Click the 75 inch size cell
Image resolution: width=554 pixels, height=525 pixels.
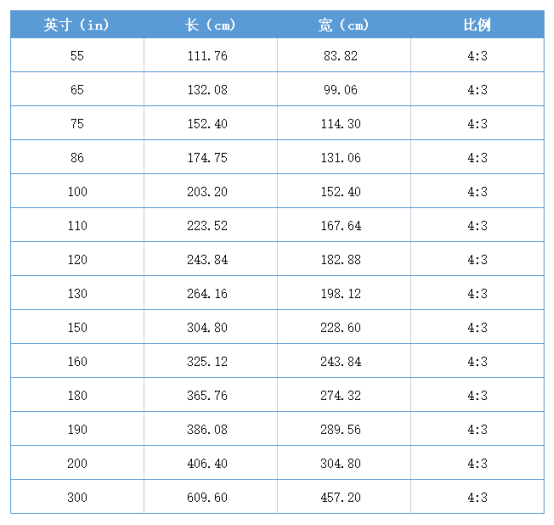point(77,124)
